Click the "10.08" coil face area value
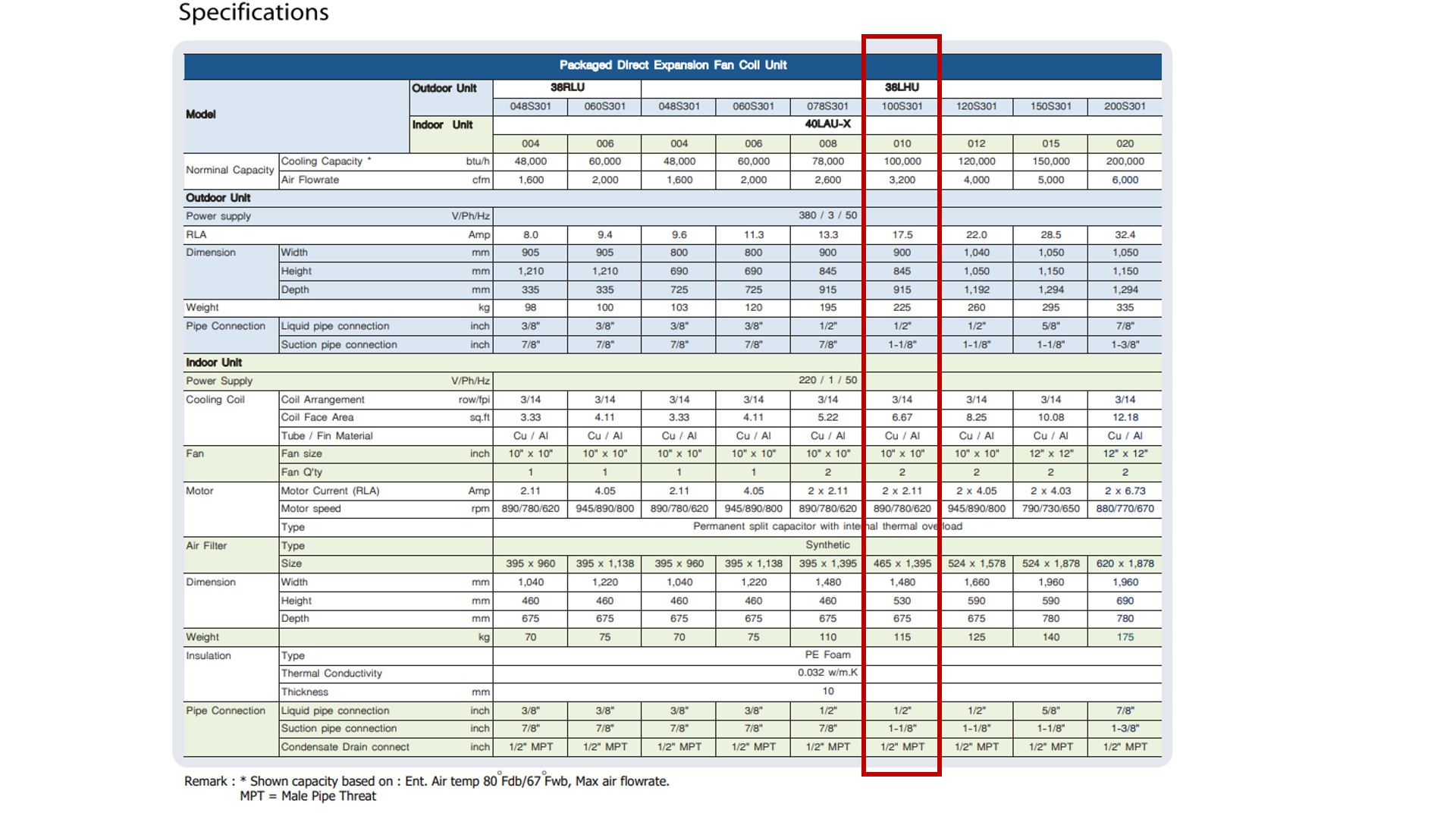Viewport: 1456px width, 819px height. (x=1050, y=417)
